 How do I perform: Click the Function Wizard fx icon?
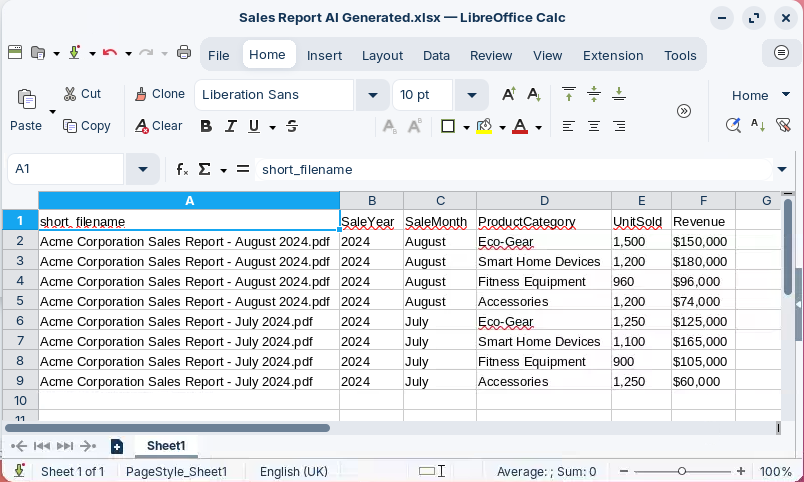point(182,169)
